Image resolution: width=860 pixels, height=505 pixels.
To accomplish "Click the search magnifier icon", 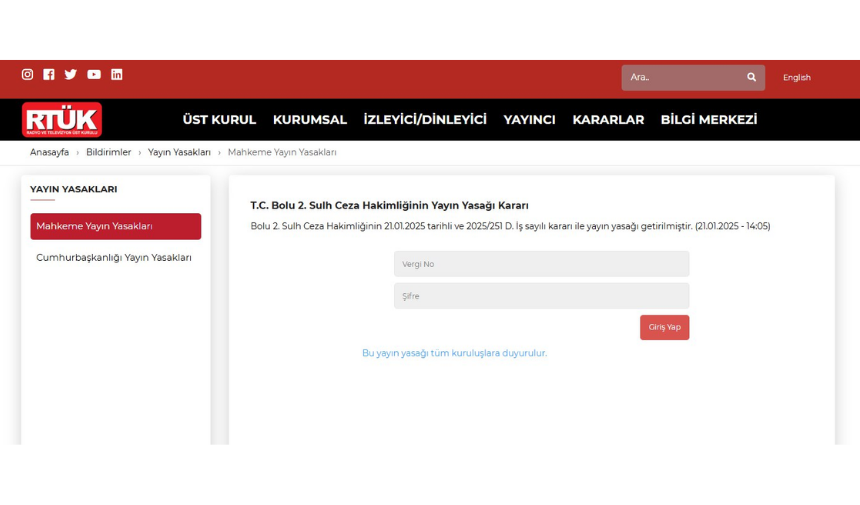I will click(x=751, y=77).
